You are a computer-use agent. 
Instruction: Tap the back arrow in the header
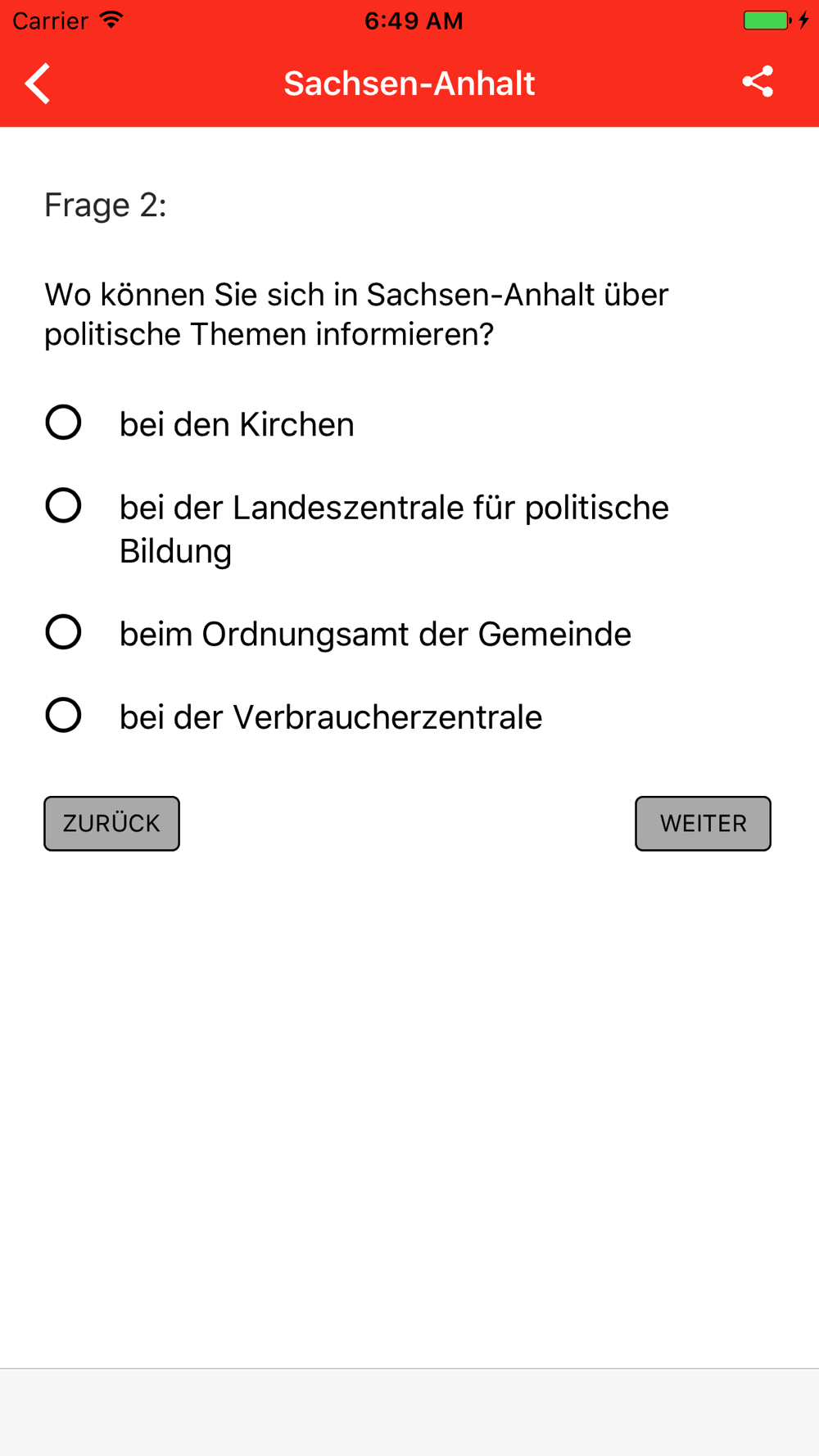[38, 84]
